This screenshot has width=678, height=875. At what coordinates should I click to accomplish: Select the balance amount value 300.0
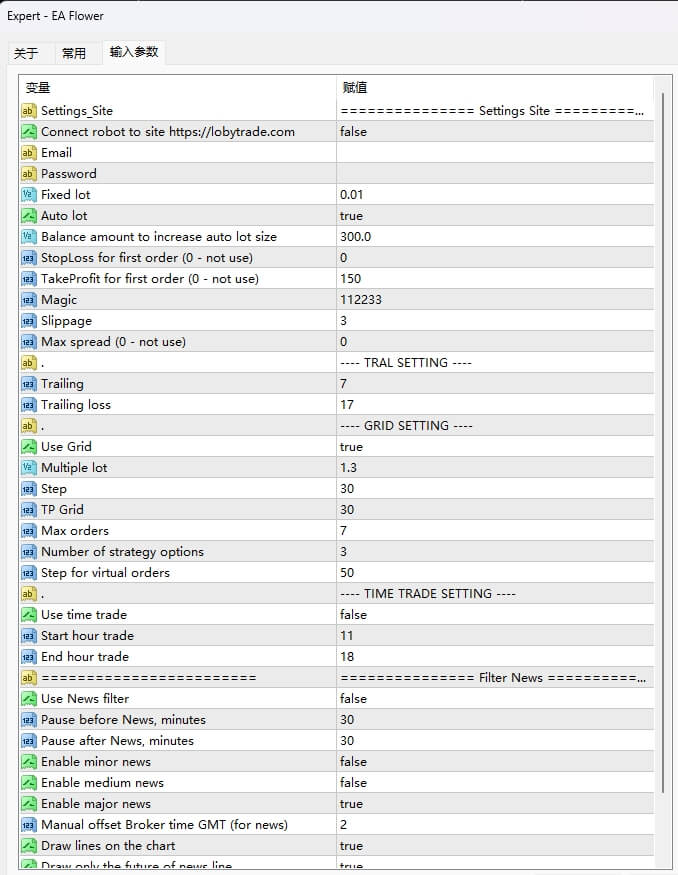pos(355,237)
